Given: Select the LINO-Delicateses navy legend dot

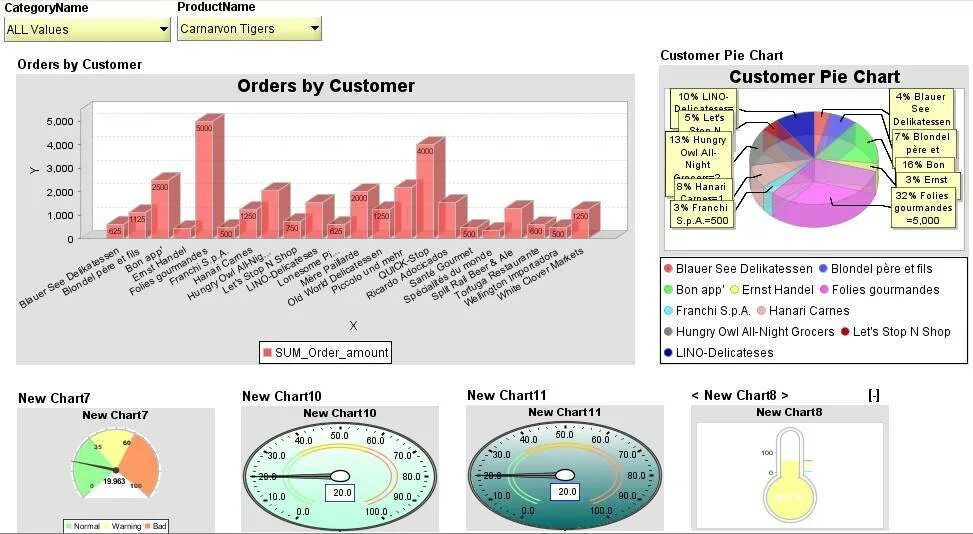Looking at the screenshot, I should pyautogui.click(x=668, y=353).
